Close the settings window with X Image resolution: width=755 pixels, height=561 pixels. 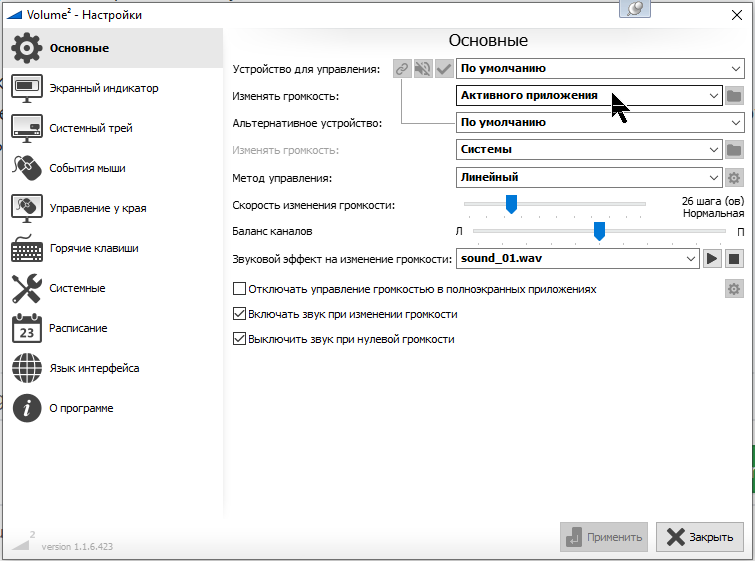(737, 15)
